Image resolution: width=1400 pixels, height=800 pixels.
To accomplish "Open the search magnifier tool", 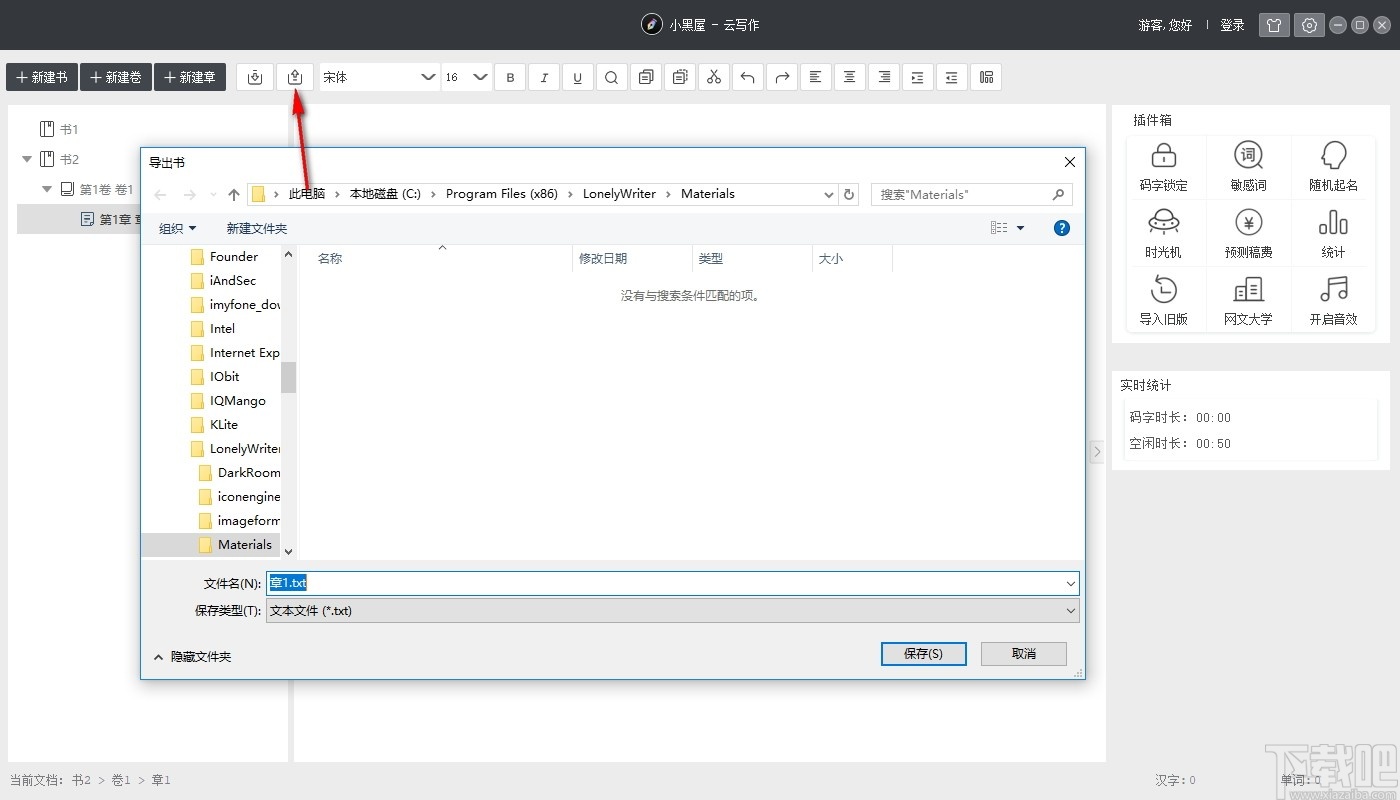I will click(612, 77).
